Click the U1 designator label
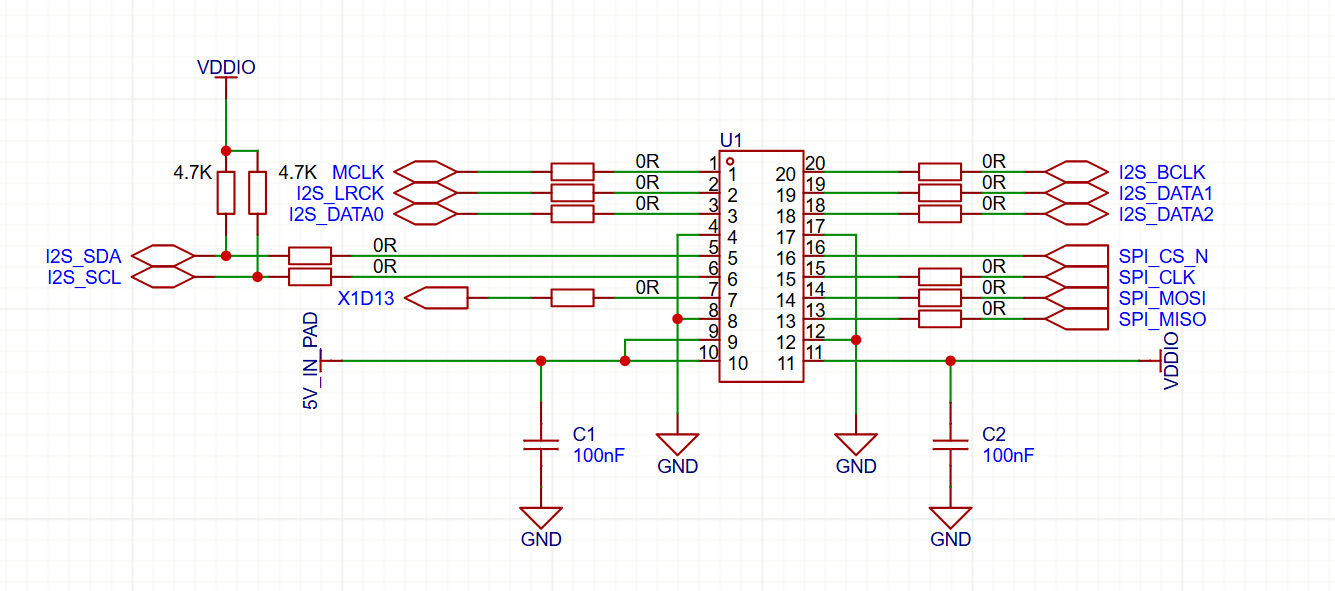The width and height of the screenshot is (1335, 591). pos(732,139)
